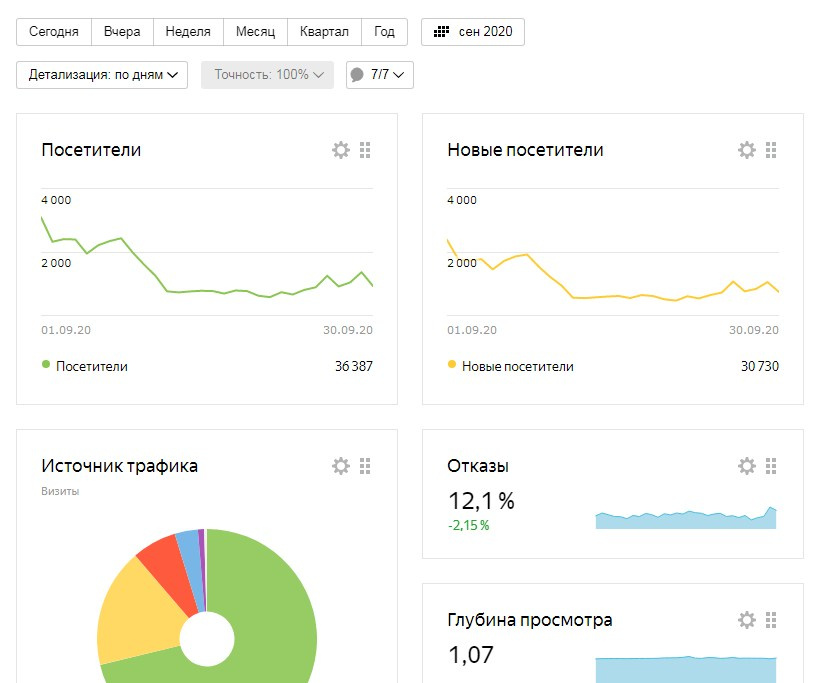Choose the Год period button
The height and width of the screenshot is (683, 820).
(x=384, y=32)
